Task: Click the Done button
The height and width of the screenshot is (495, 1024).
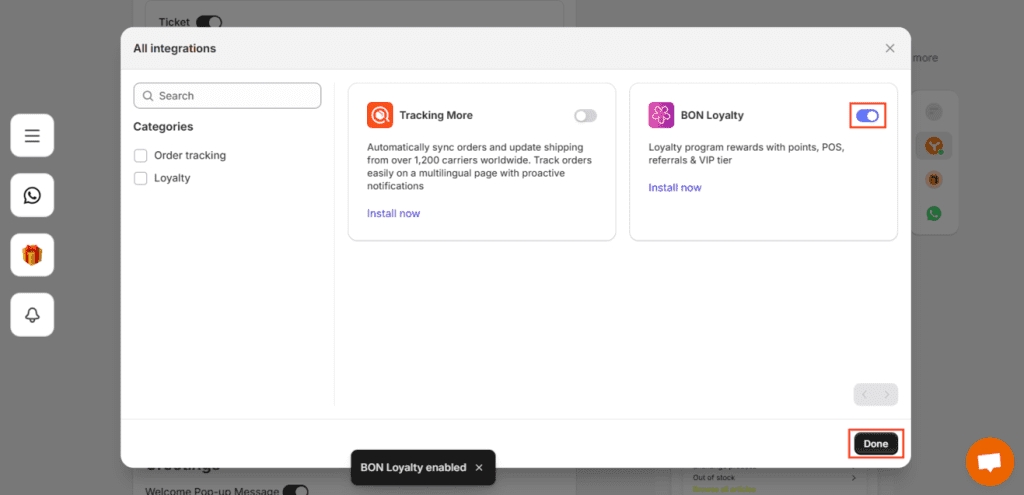Action: click(x=876, y=444)
